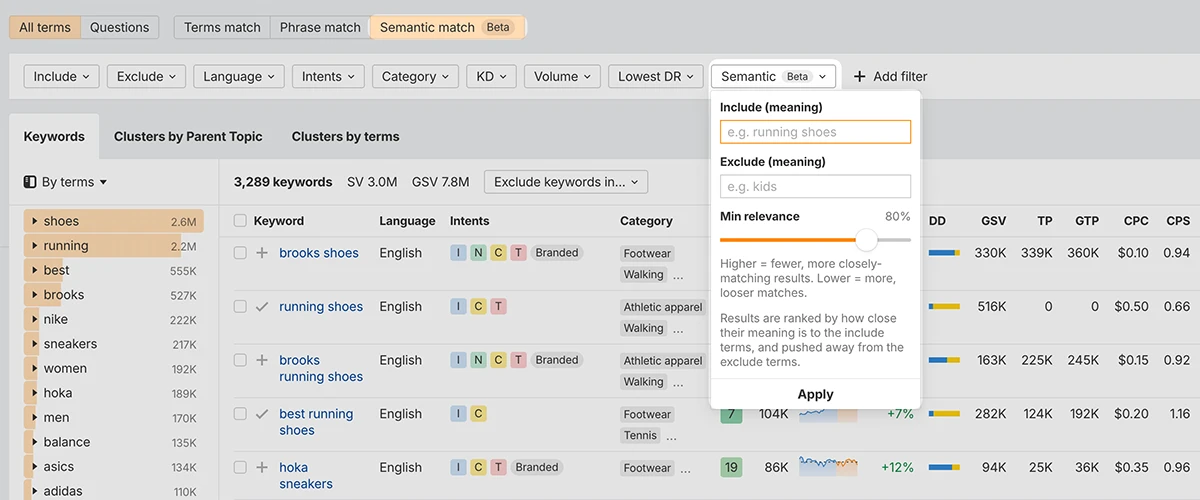This screenshot has height=500, width=1200.
Task: Click the plus icon on Add filter
Action: pyautogui.click(x=859, y=76)
